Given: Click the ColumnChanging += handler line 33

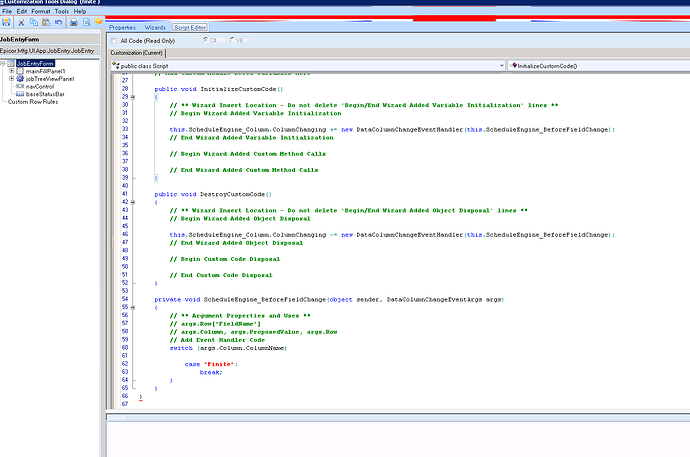Looking at the screenshot, I should (392, 129).
